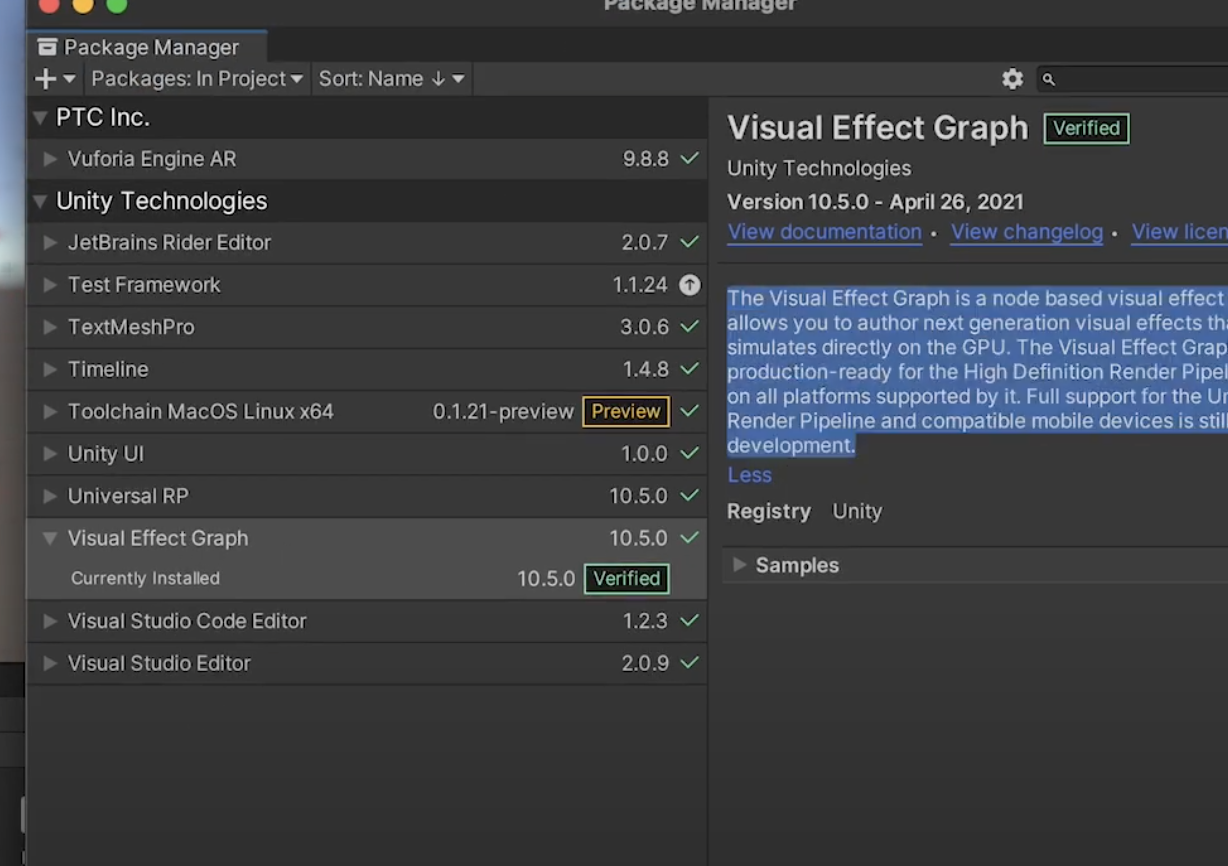The image size is (1228, 866).
Task: Collapse the Visual Effect Graph versions arrow
Action: [49, 538]
